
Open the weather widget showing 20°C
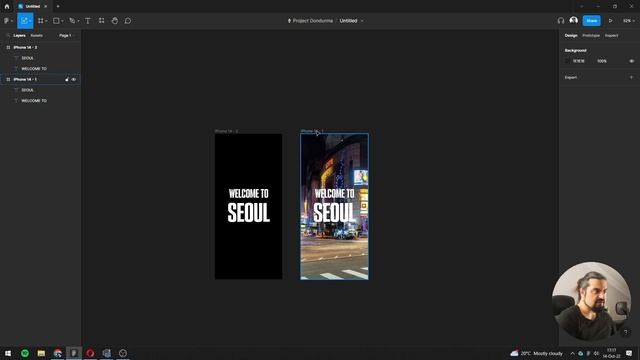click(537, 353)
